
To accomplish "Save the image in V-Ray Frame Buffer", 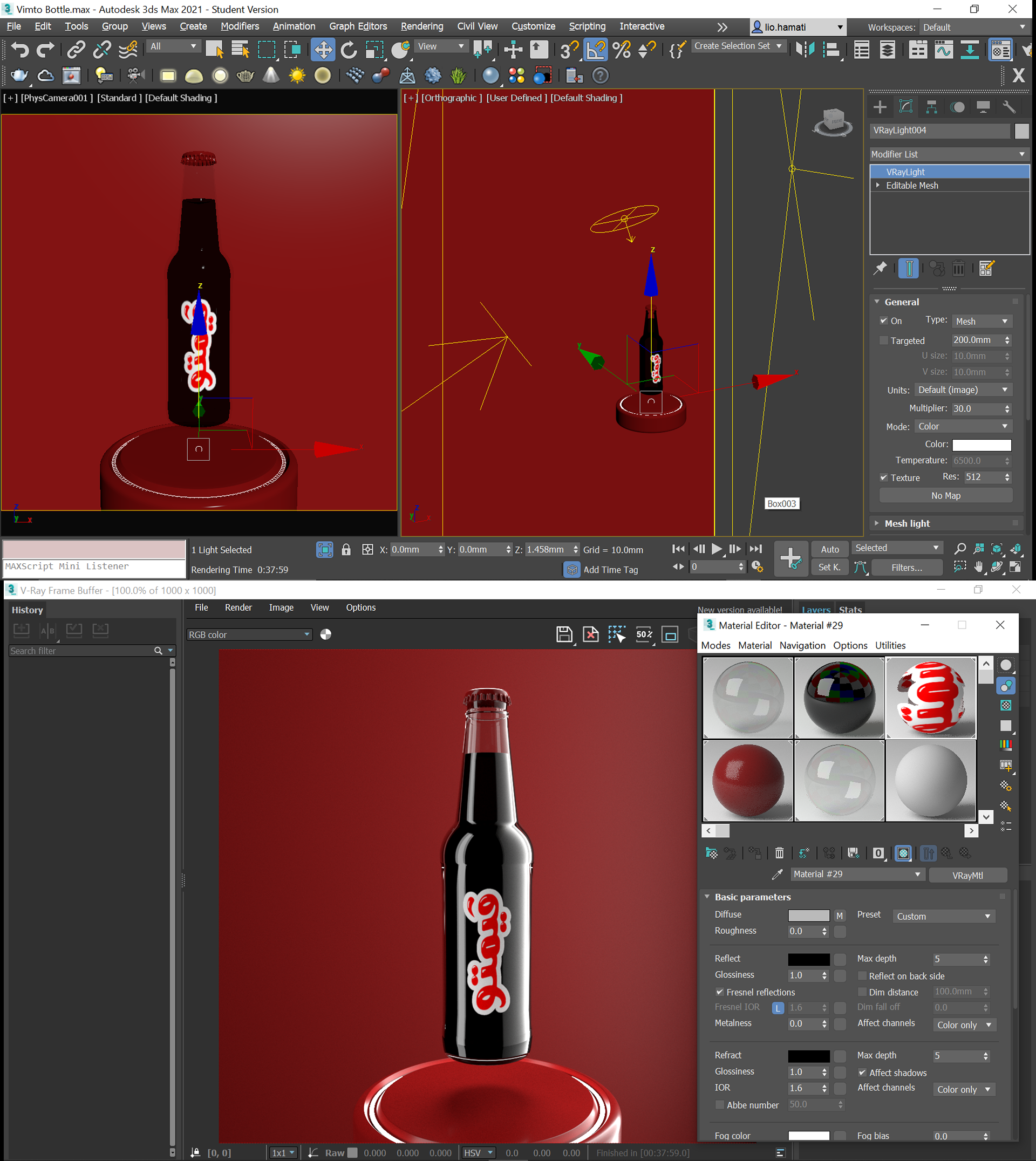I will point(563,634).
